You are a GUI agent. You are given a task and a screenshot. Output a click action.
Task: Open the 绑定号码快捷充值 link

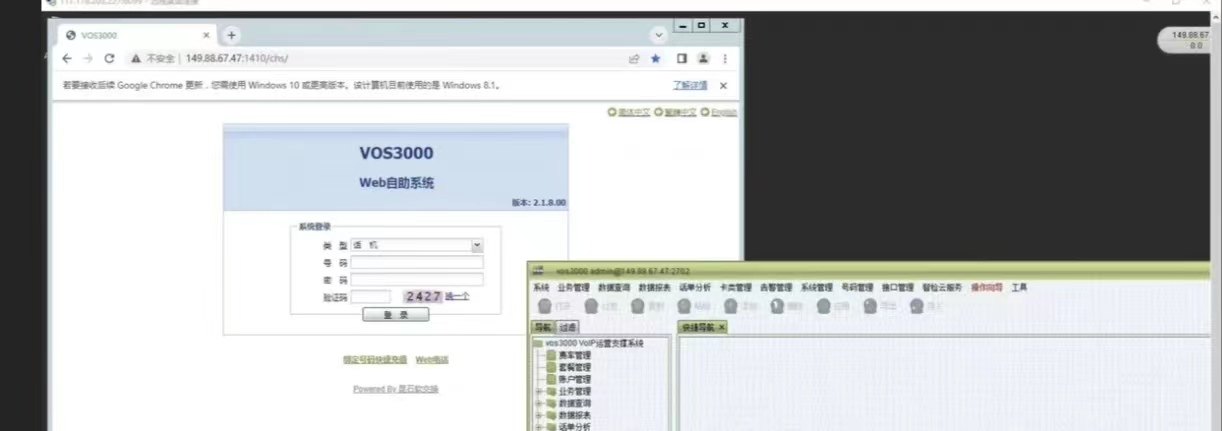point(375,360)
